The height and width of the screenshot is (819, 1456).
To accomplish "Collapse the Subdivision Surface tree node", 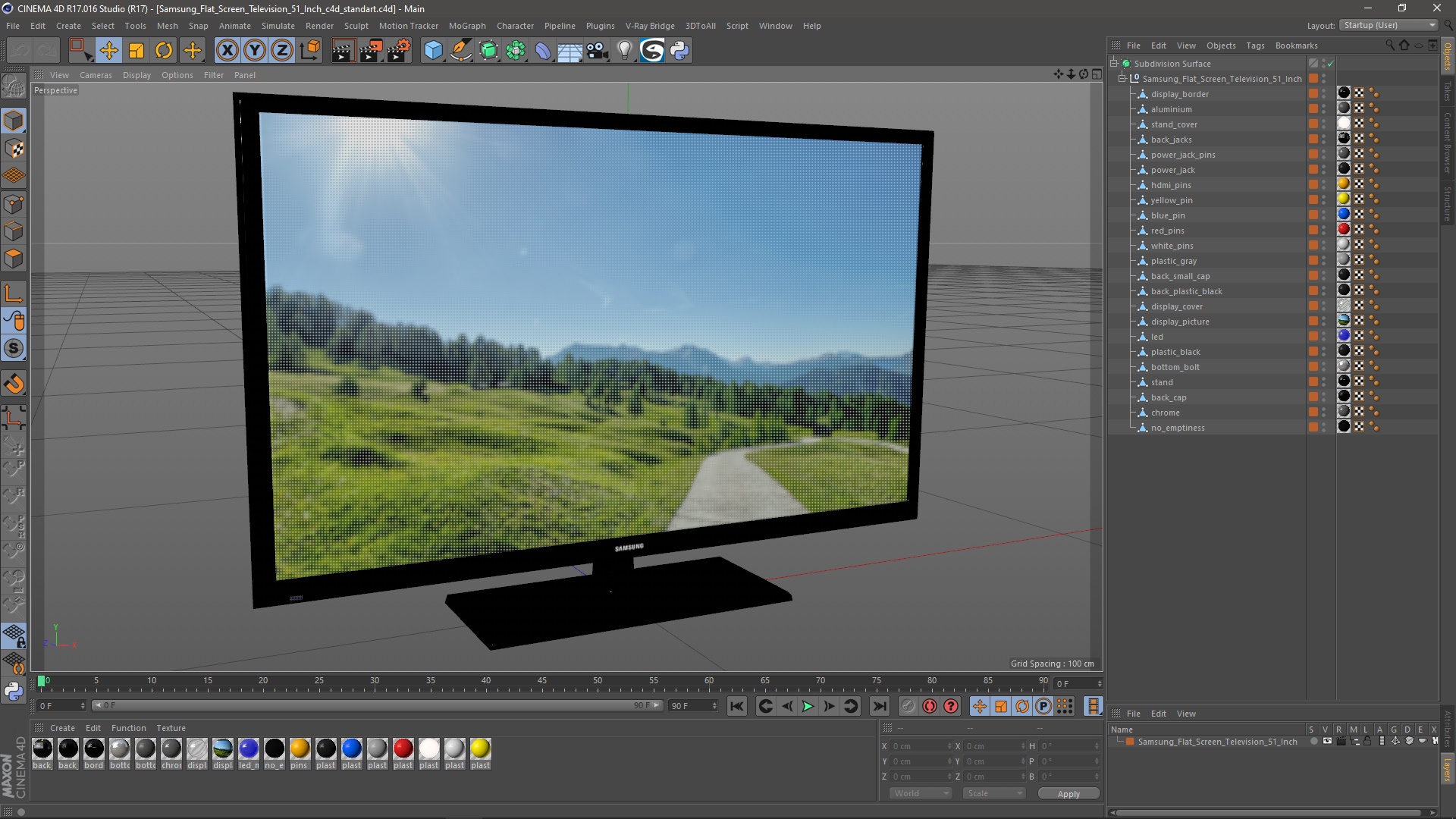I will (1114, 63).
